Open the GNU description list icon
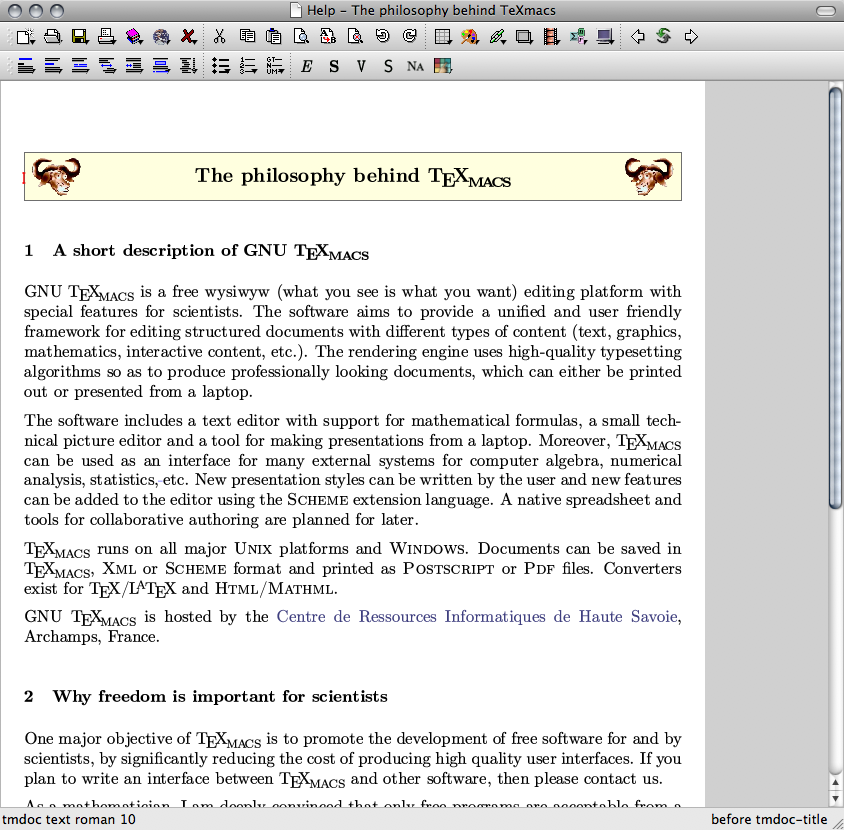 (x=275, y=66)
